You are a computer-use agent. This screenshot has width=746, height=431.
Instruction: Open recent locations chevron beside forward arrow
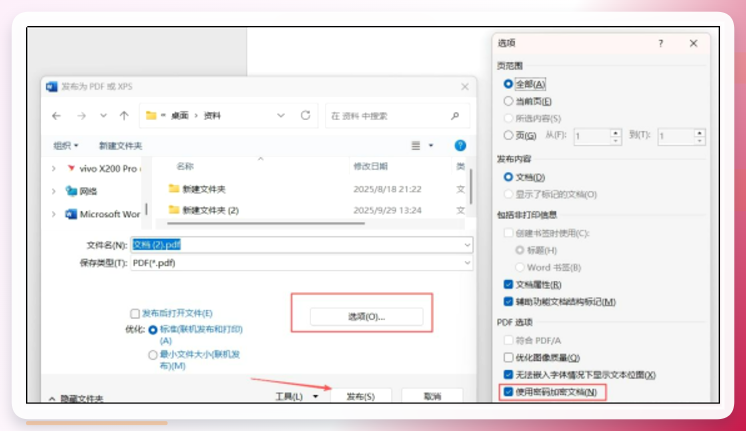pos(103,116)
